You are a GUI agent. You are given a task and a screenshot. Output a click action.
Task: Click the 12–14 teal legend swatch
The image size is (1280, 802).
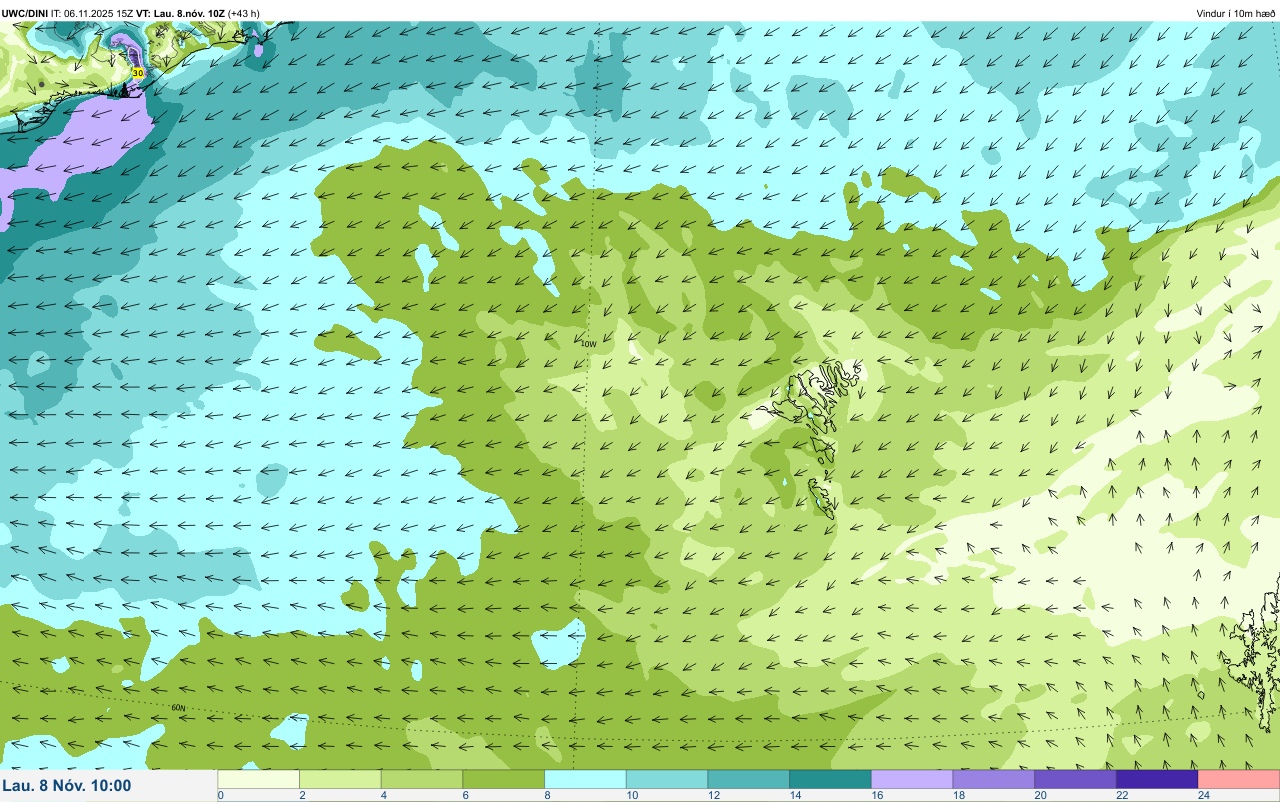(x=749, y=779)
